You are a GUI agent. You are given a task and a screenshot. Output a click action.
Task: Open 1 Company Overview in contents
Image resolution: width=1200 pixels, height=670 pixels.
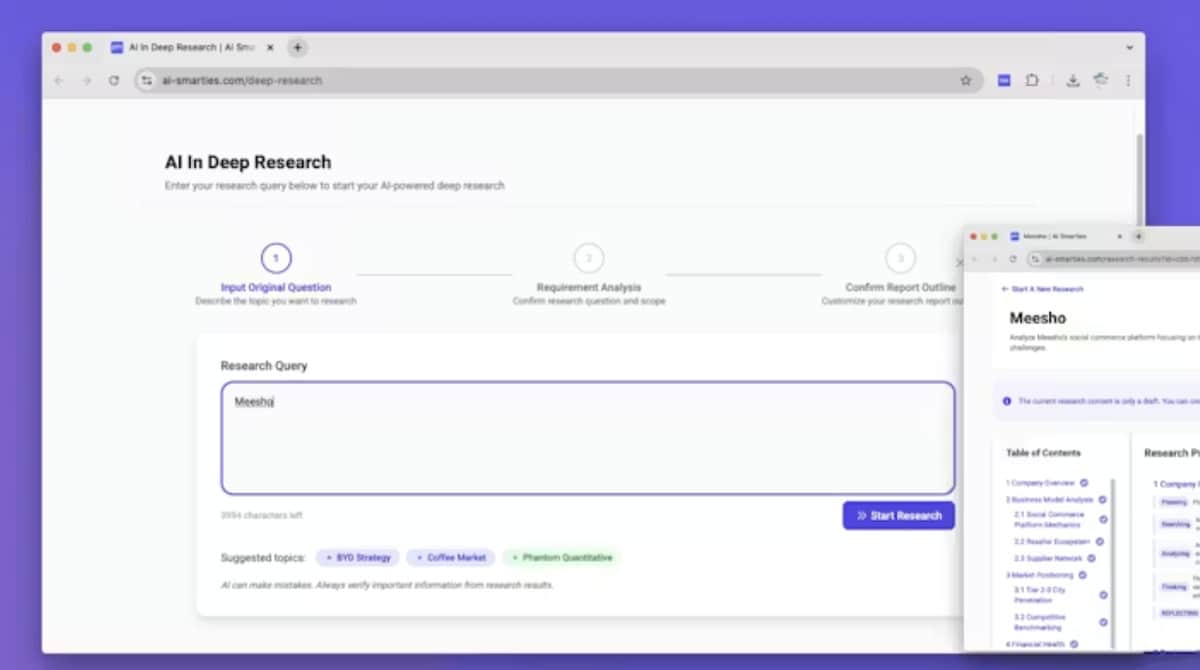(x=1040, y=483)
